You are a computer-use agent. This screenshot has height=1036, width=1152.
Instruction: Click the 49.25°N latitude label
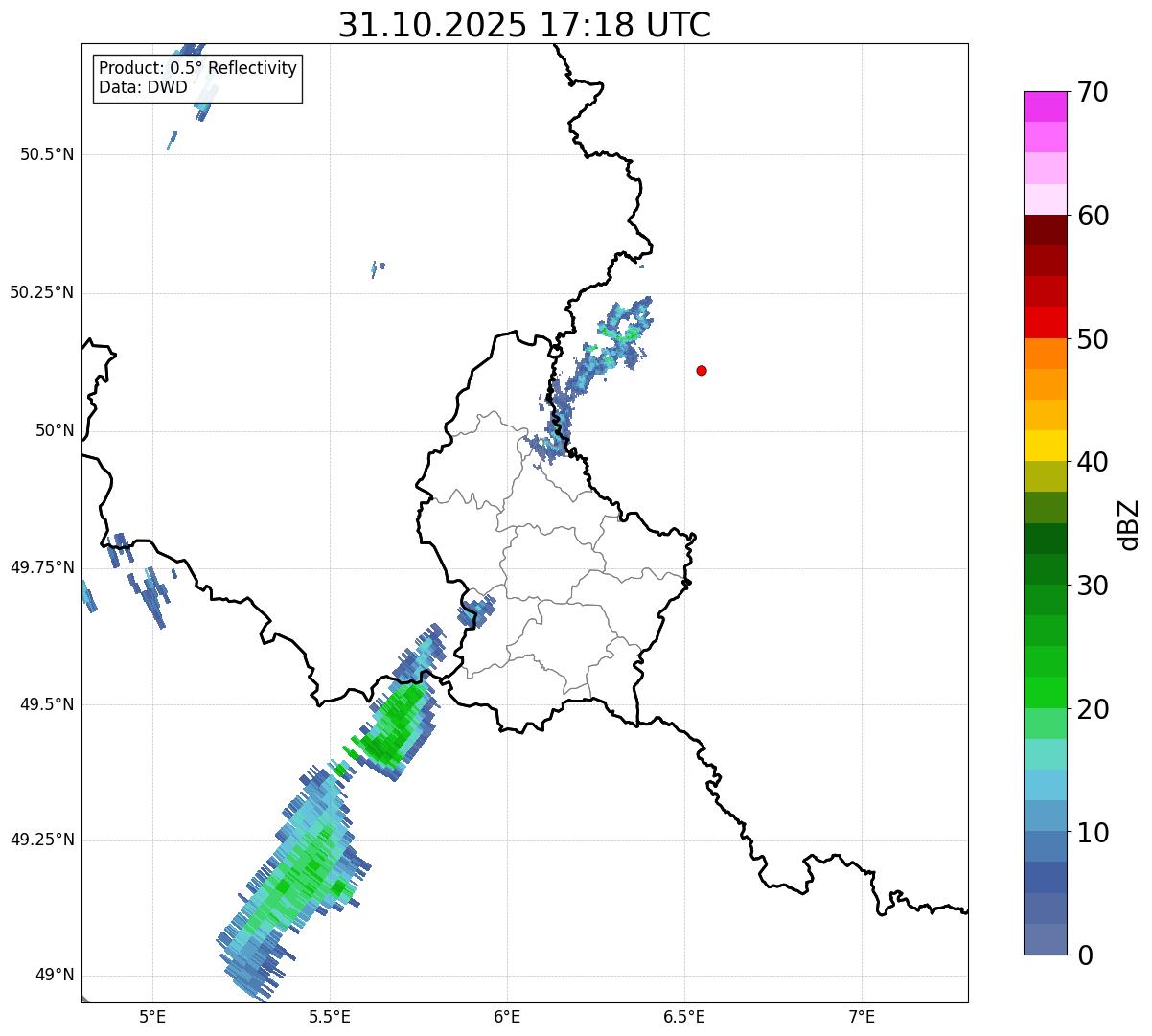tap(41, 840)
